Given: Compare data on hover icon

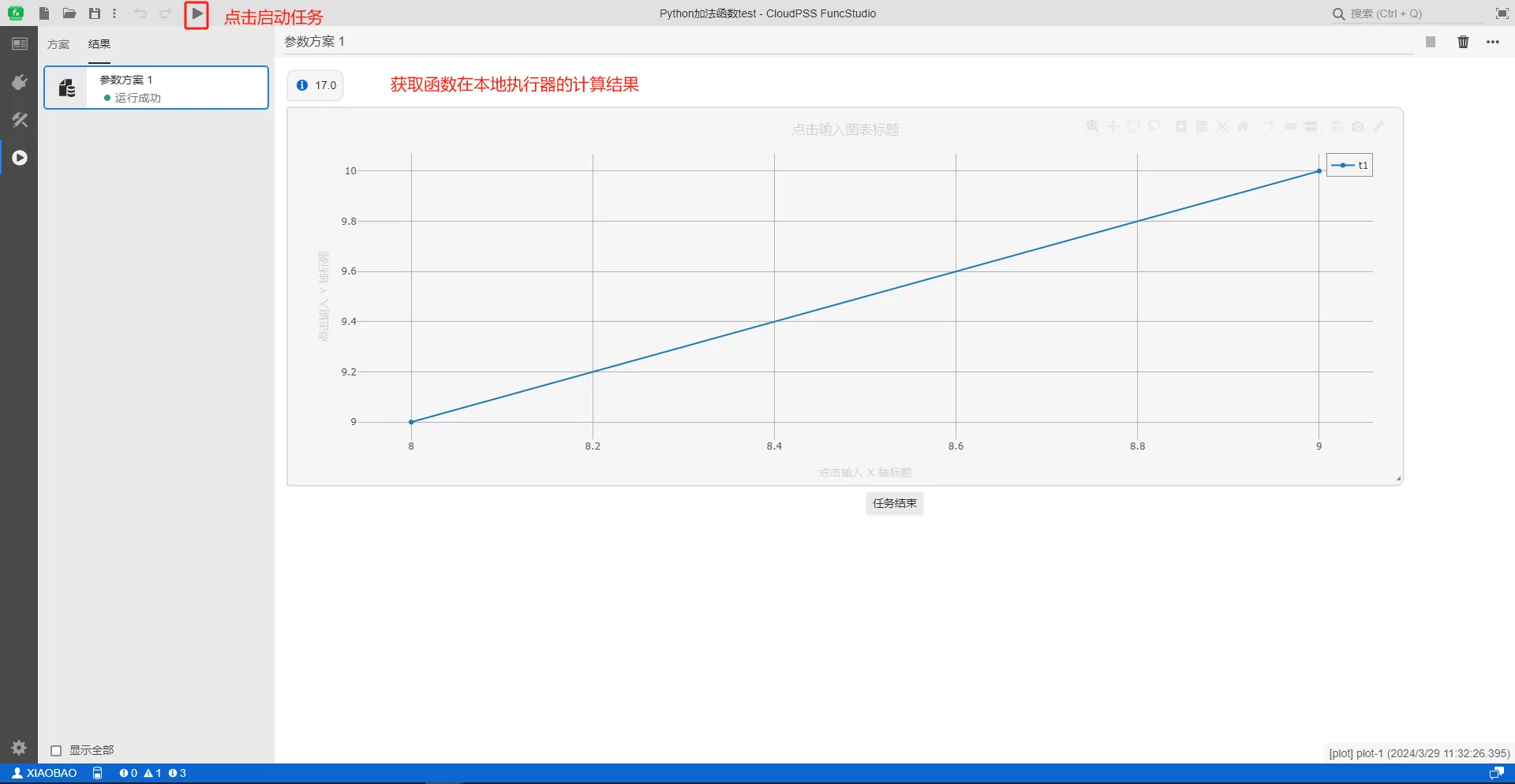Looking at the screenshot, I should (x=1311, y=126).
